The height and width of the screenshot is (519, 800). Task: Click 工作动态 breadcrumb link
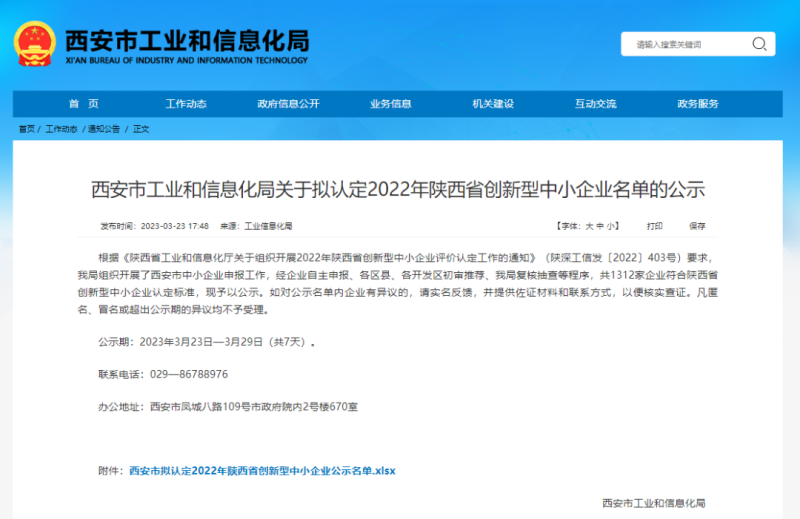tap(61, 129)
